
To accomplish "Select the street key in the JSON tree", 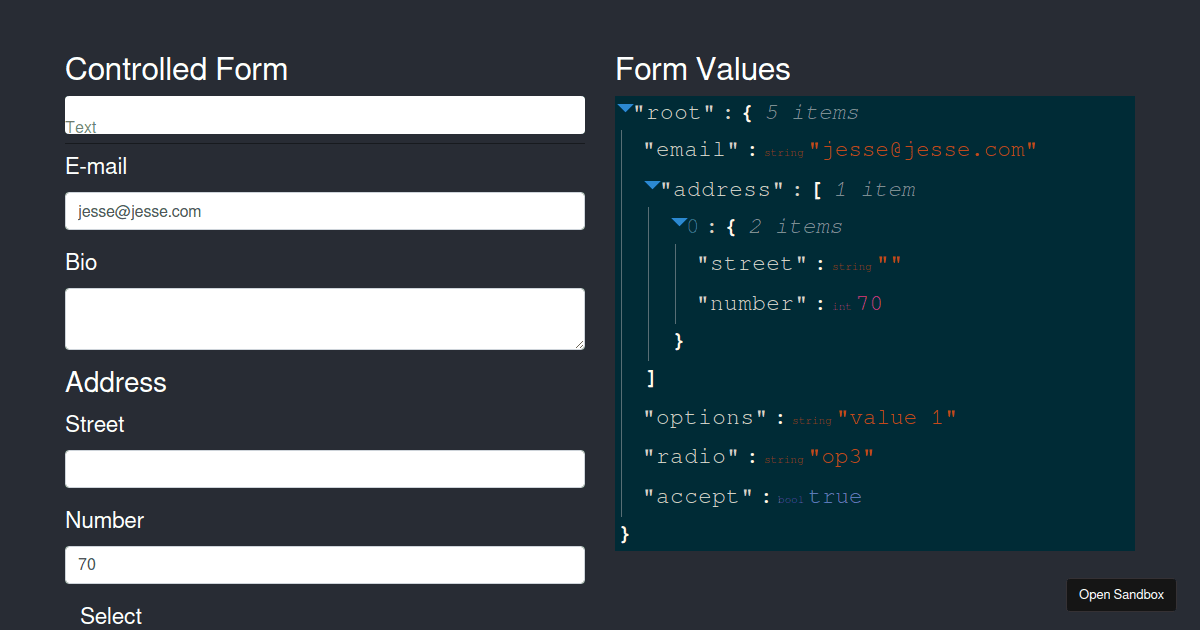I will (752, 263).
